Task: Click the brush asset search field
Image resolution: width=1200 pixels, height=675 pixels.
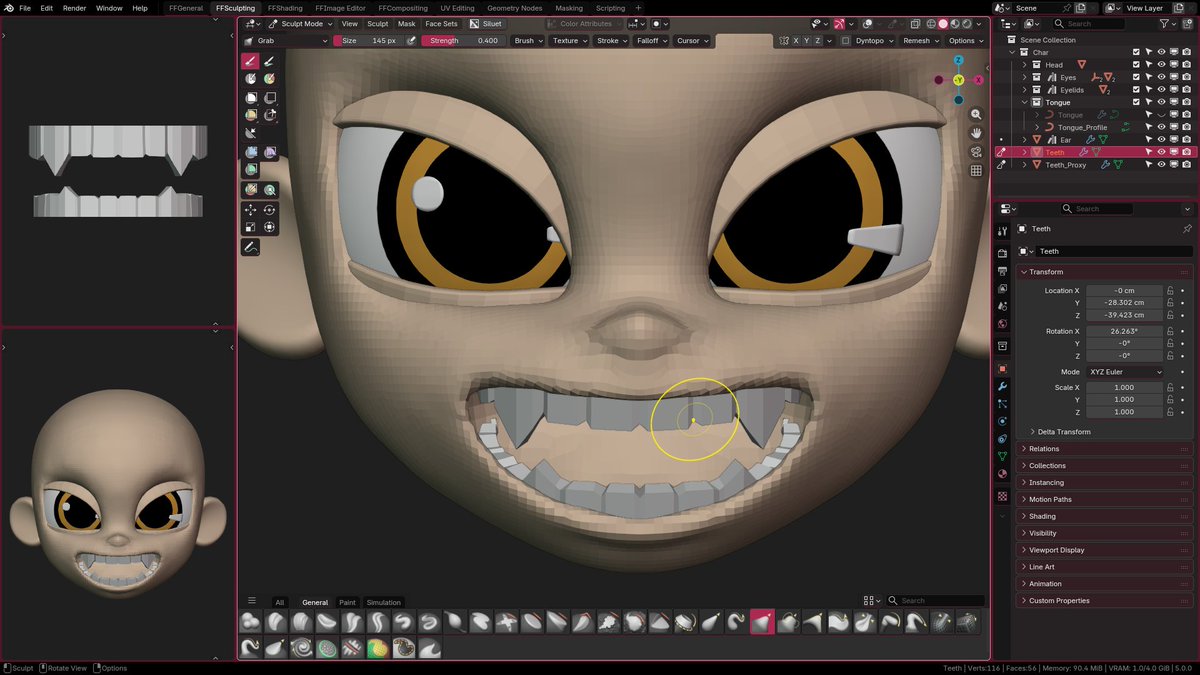Action: coord(937,601)
